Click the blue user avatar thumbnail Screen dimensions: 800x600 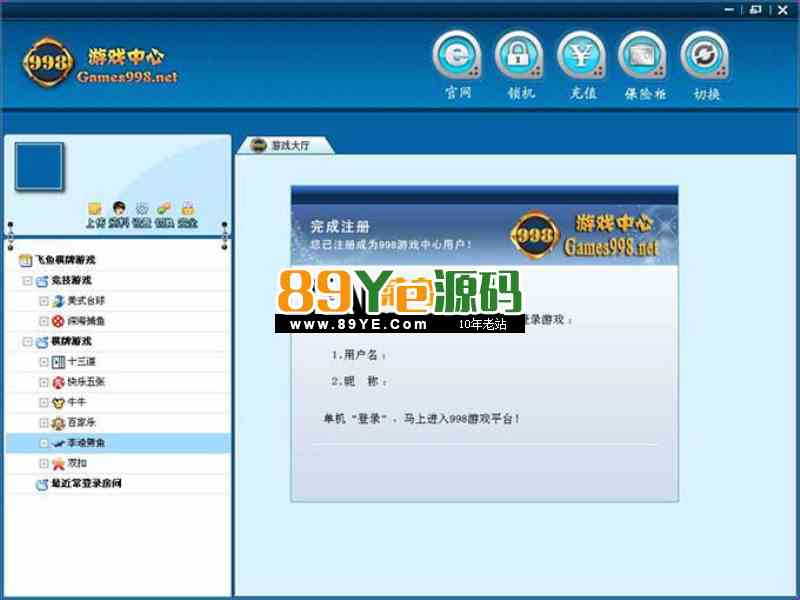pyautogui.click(x=40, y=168)
